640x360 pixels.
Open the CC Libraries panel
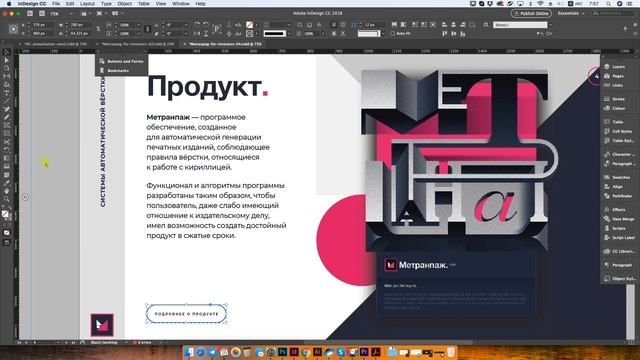(619, 251)
